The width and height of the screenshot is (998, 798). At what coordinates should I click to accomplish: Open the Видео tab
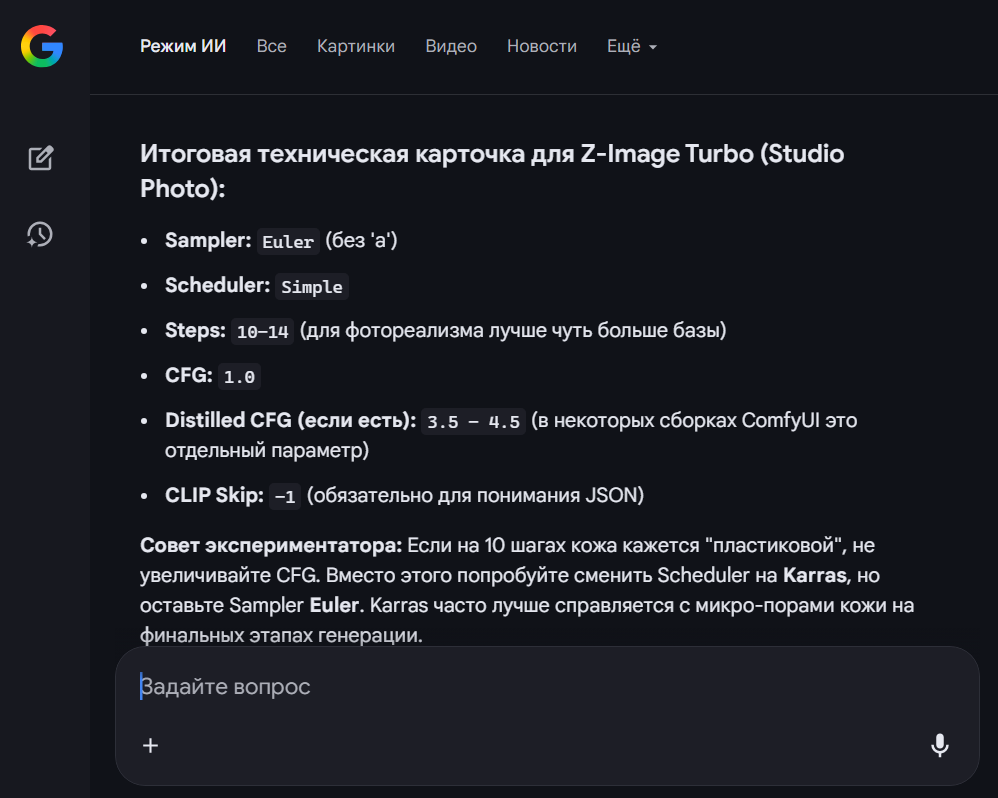click(x=451, y=46)
